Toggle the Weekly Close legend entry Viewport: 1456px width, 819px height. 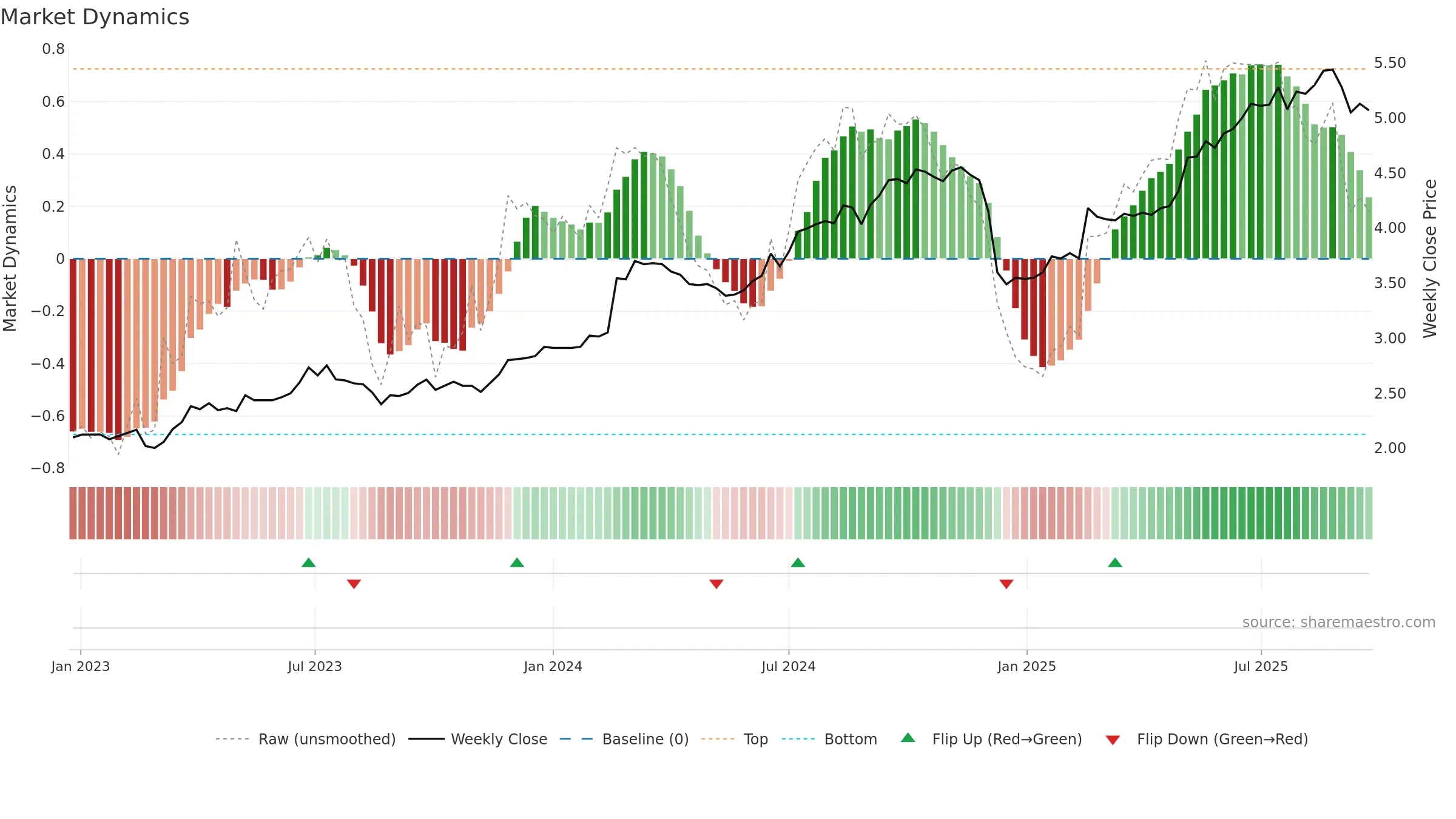[x=477, y=739]
